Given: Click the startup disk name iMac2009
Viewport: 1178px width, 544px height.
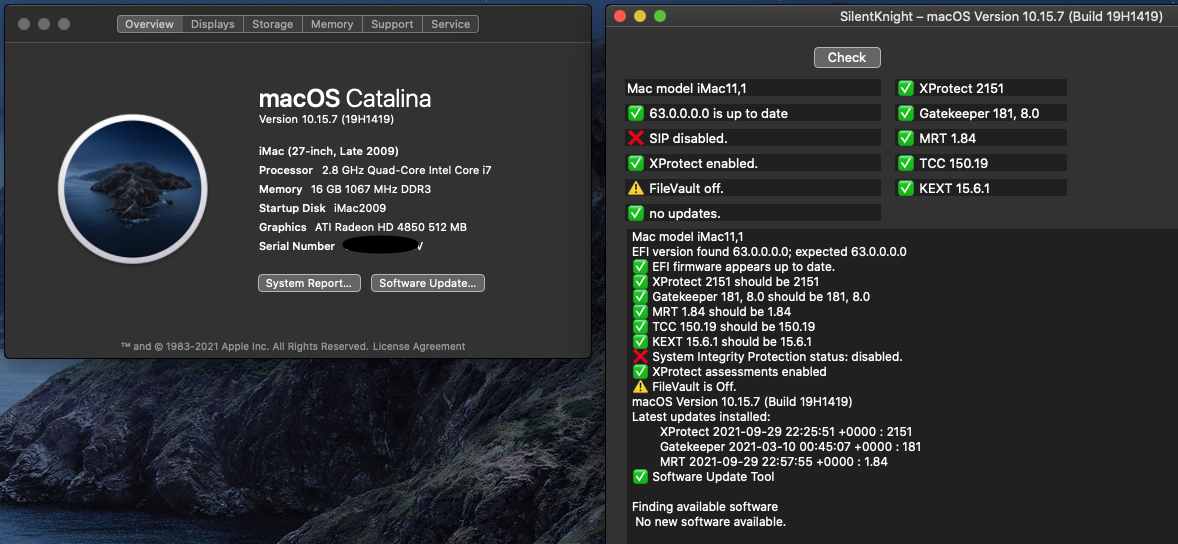Looking at the screenshot, I should [x=359, y=208].
